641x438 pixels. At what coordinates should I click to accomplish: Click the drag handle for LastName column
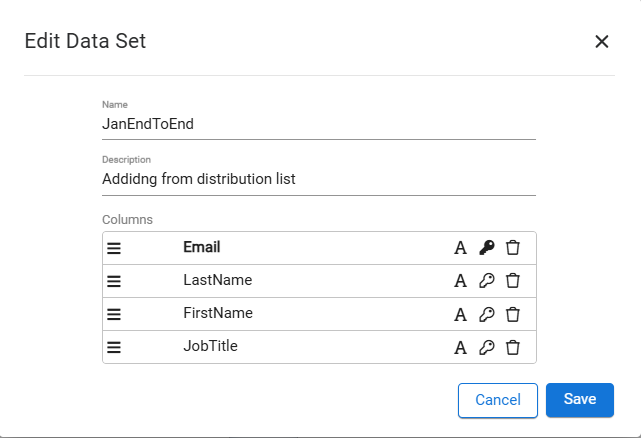coord(114,281)
